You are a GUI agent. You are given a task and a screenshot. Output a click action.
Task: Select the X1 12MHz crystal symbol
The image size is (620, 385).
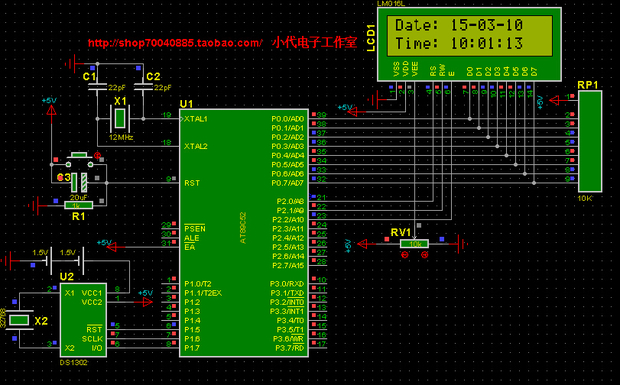pyautogui.click(x=120, y=118)
